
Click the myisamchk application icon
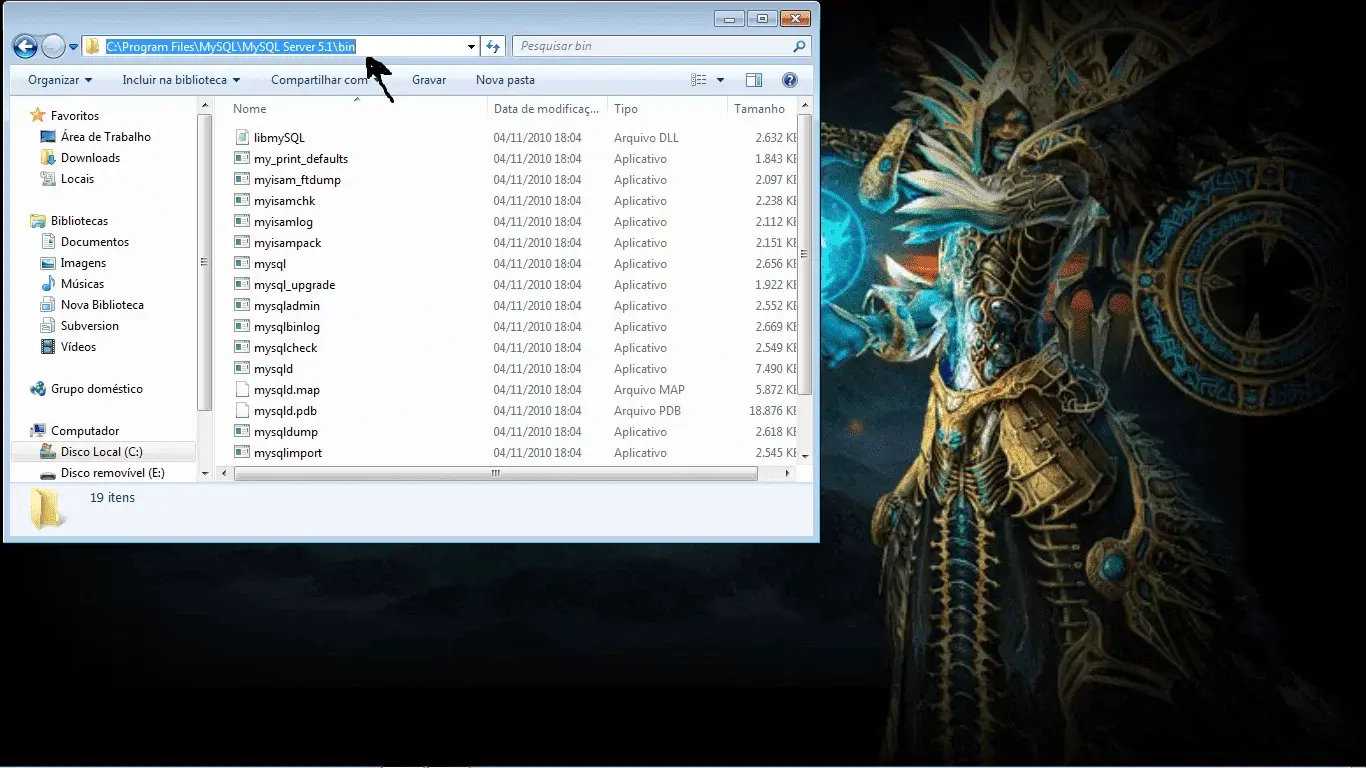[242, 200]
